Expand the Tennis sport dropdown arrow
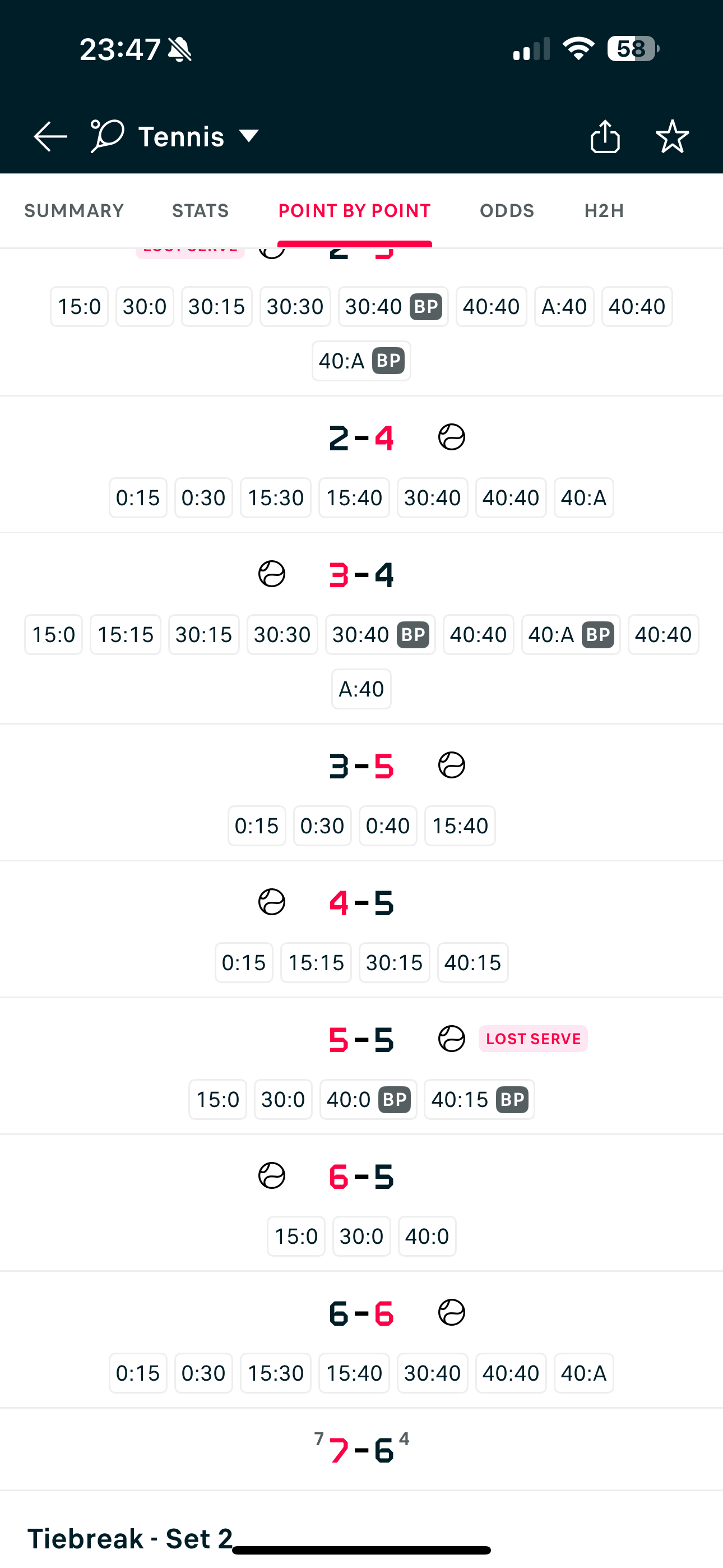The height and width of the screenshot is (1568, 723). click(x=249, y=136)
